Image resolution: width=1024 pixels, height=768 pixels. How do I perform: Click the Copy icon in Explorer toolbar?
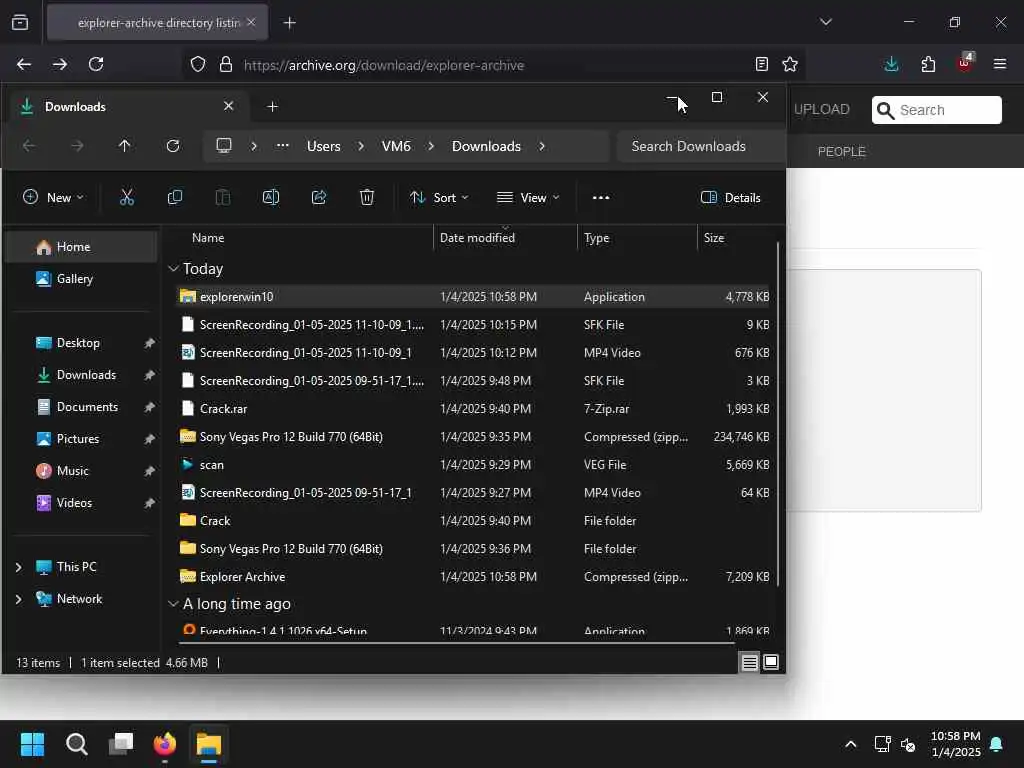pos(174,197)
